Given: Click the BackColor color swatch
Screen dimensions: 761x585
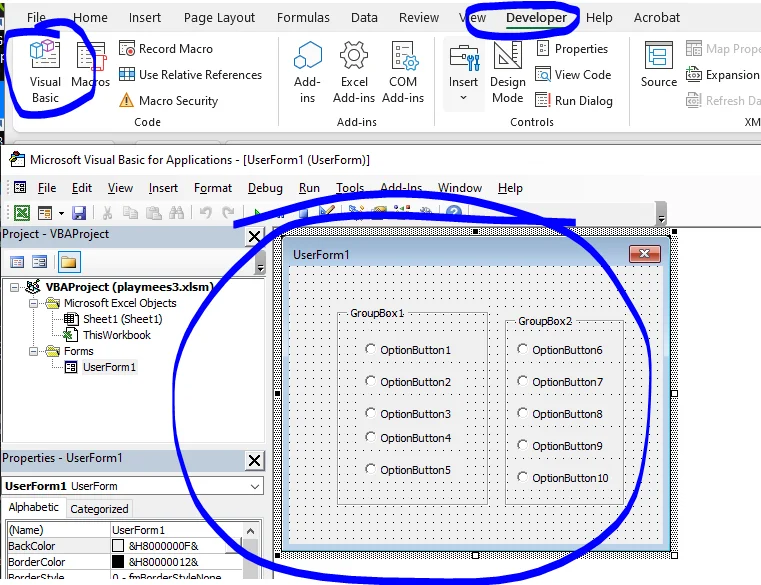Looking at the screenshot, I should tap(118, 546).
